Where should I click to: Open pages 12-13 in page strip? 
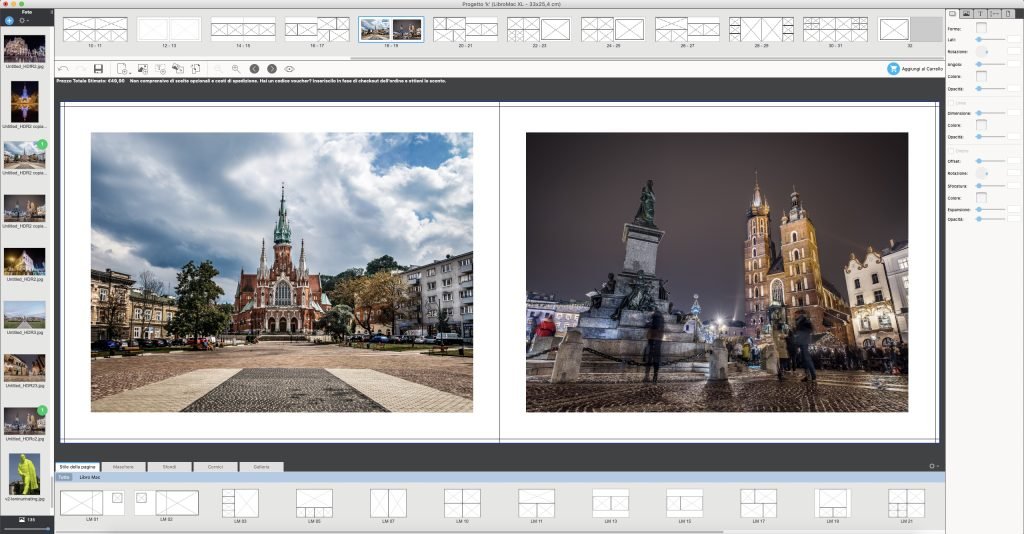[x=169, y=29]
